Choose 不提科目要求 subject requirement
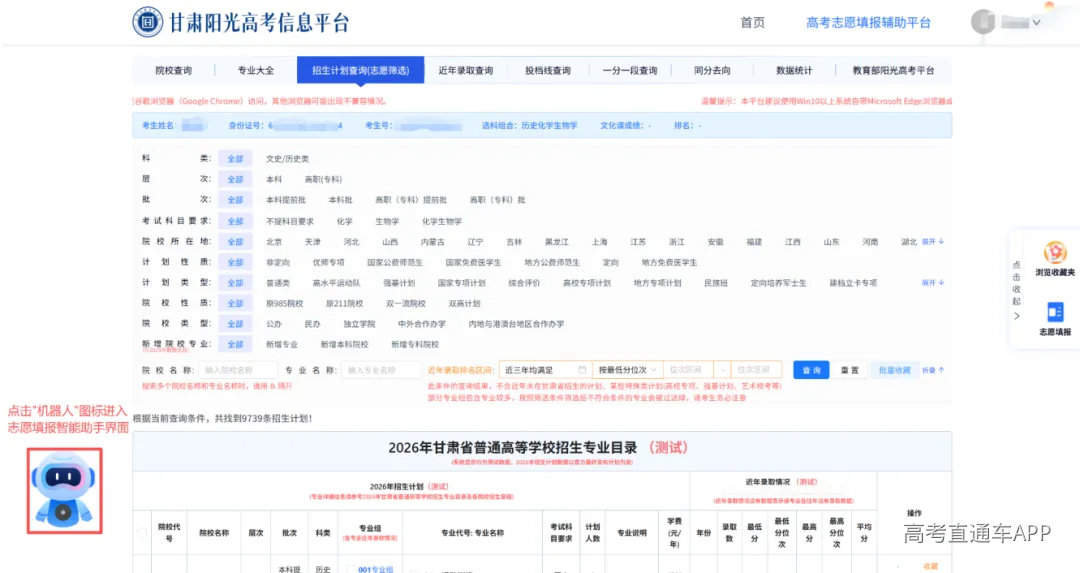 (289, 221)
